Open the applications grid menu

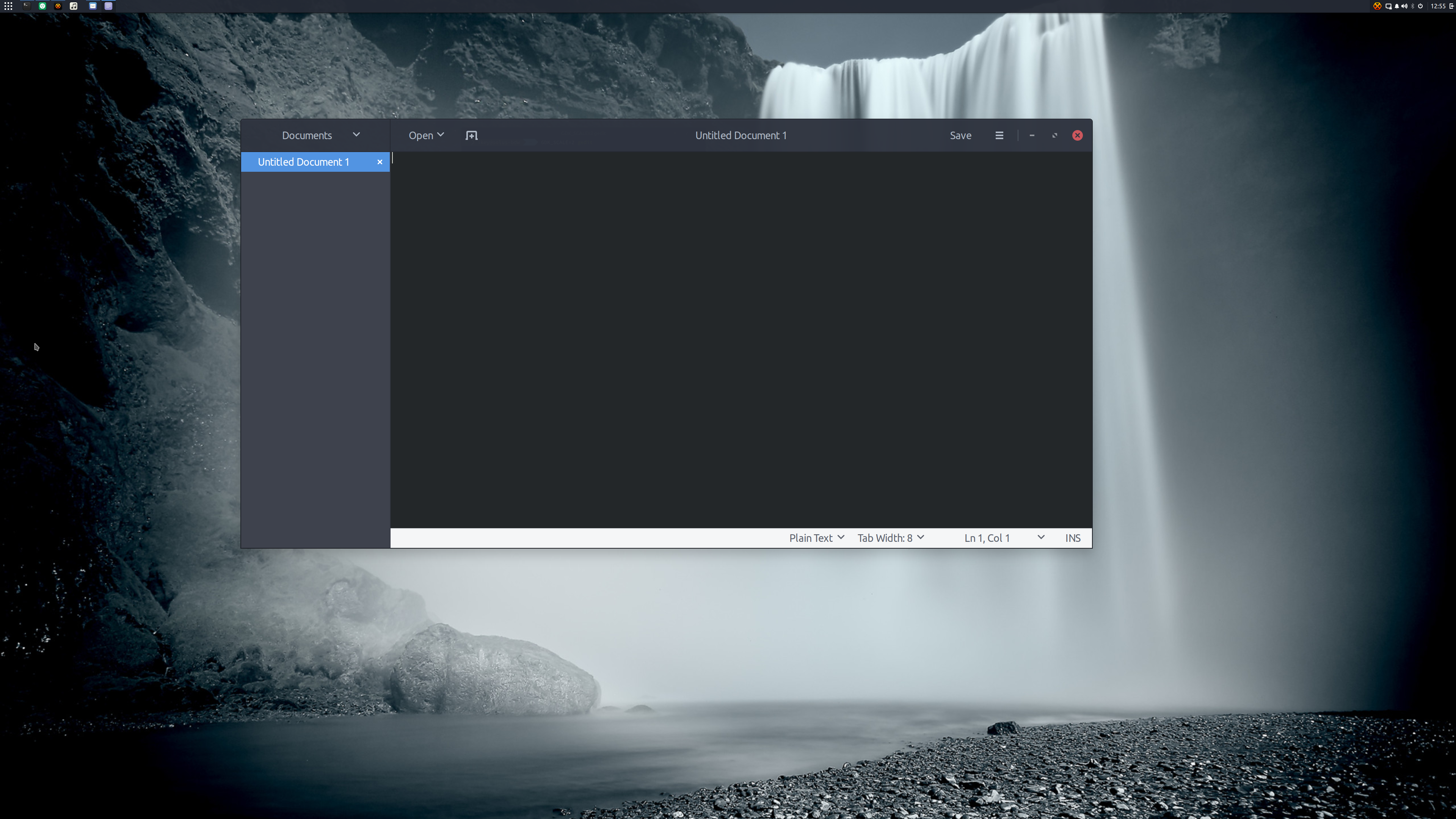pos(8,6)
